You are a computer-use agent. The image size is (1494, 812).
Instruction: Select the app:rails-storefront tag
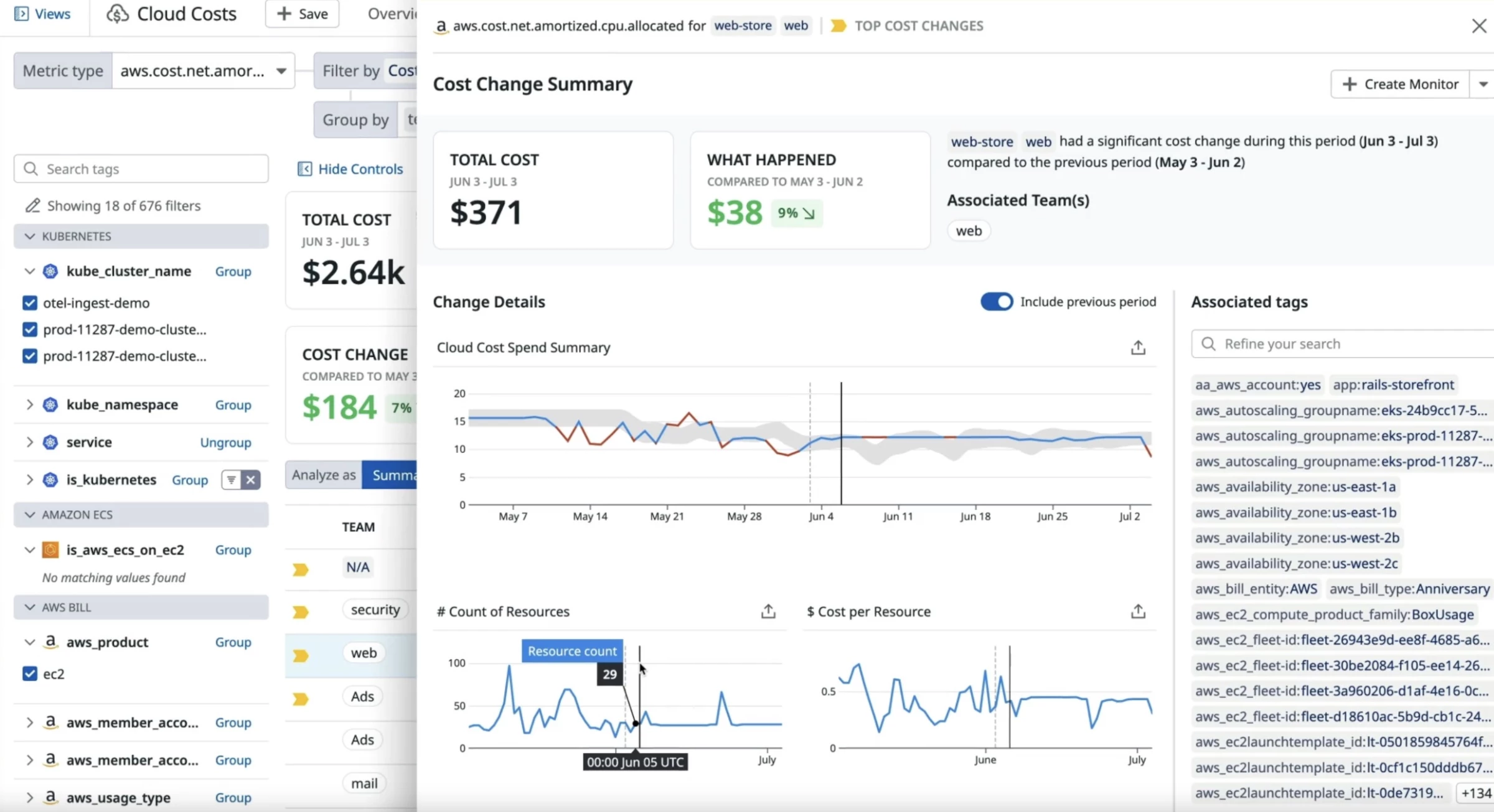1393,385
